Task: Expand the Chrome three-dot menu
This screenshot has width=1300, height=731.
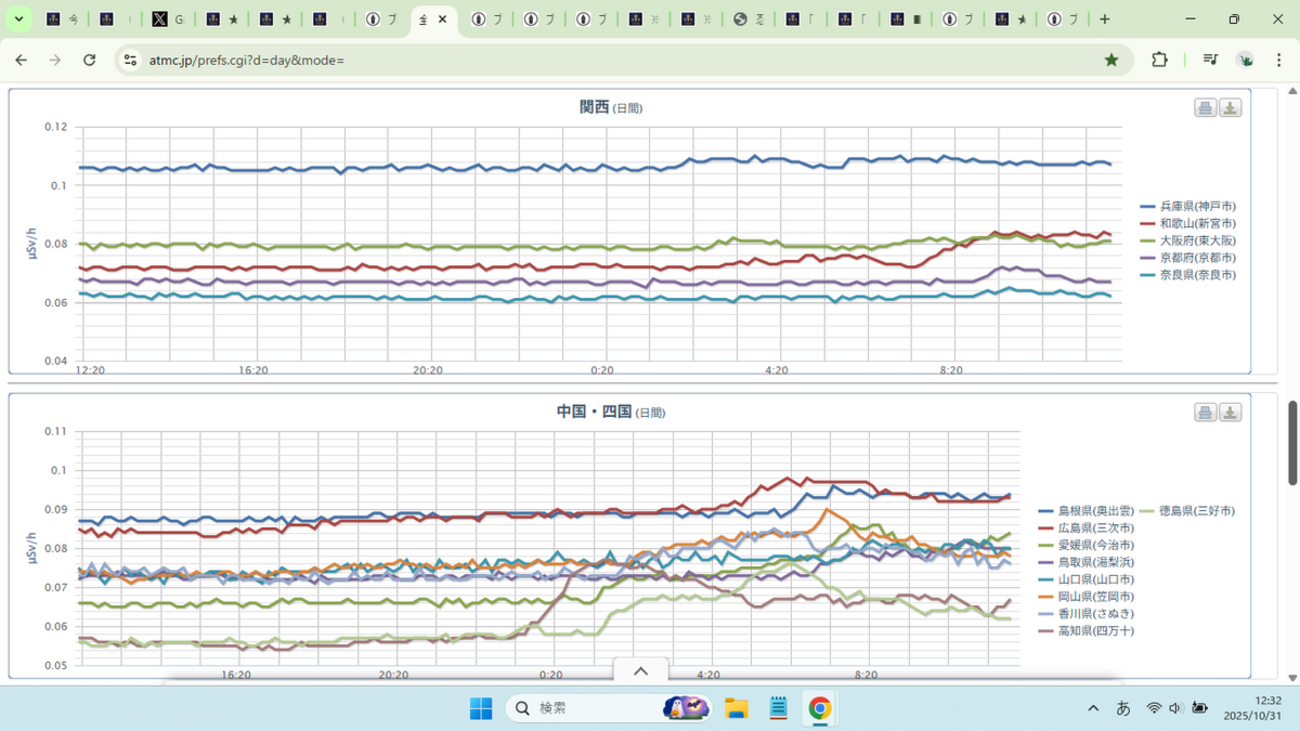Action: (x=1279, y=60)
